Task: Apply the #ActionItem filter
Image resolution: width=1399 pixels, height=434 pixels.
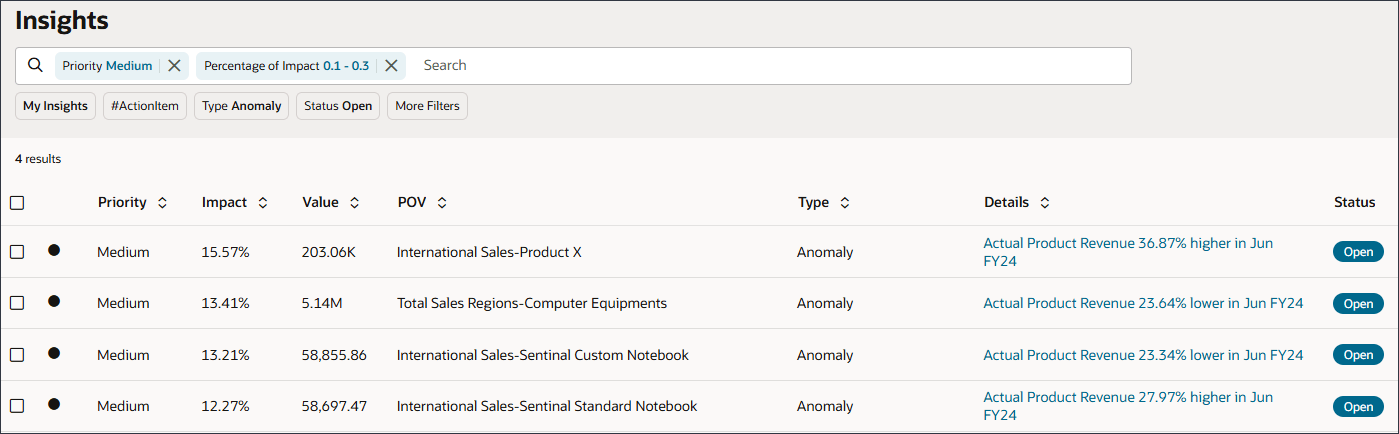Action: (145, 106)
